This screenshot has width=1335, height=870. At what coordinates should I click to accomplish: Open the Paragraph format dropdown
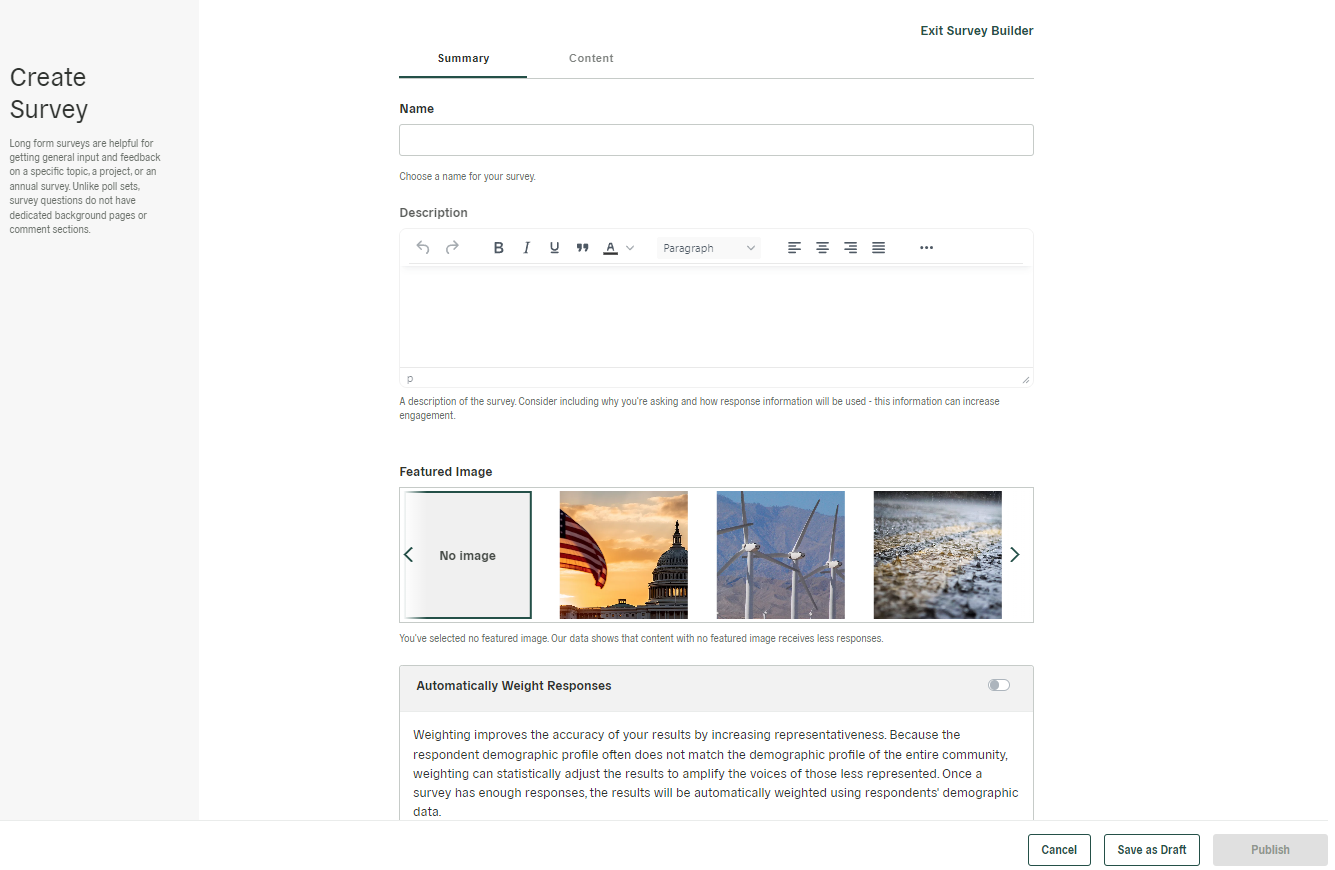(709, 248)
